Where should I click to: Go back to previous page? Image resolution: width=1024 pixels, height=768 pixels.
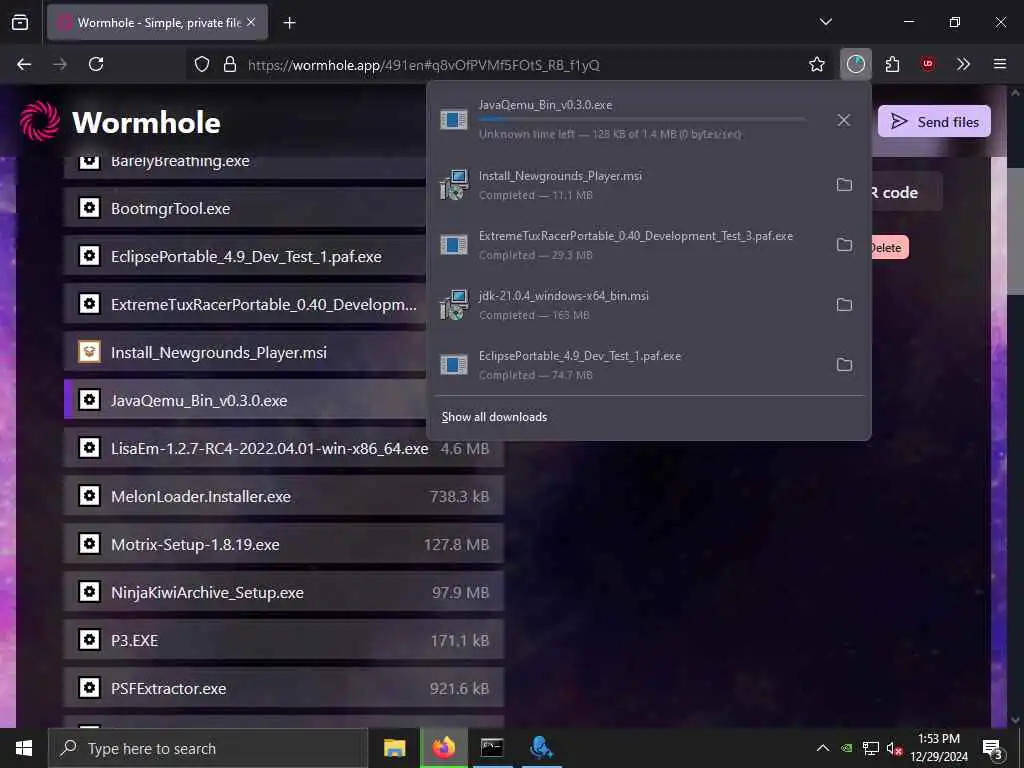(24, 64)
